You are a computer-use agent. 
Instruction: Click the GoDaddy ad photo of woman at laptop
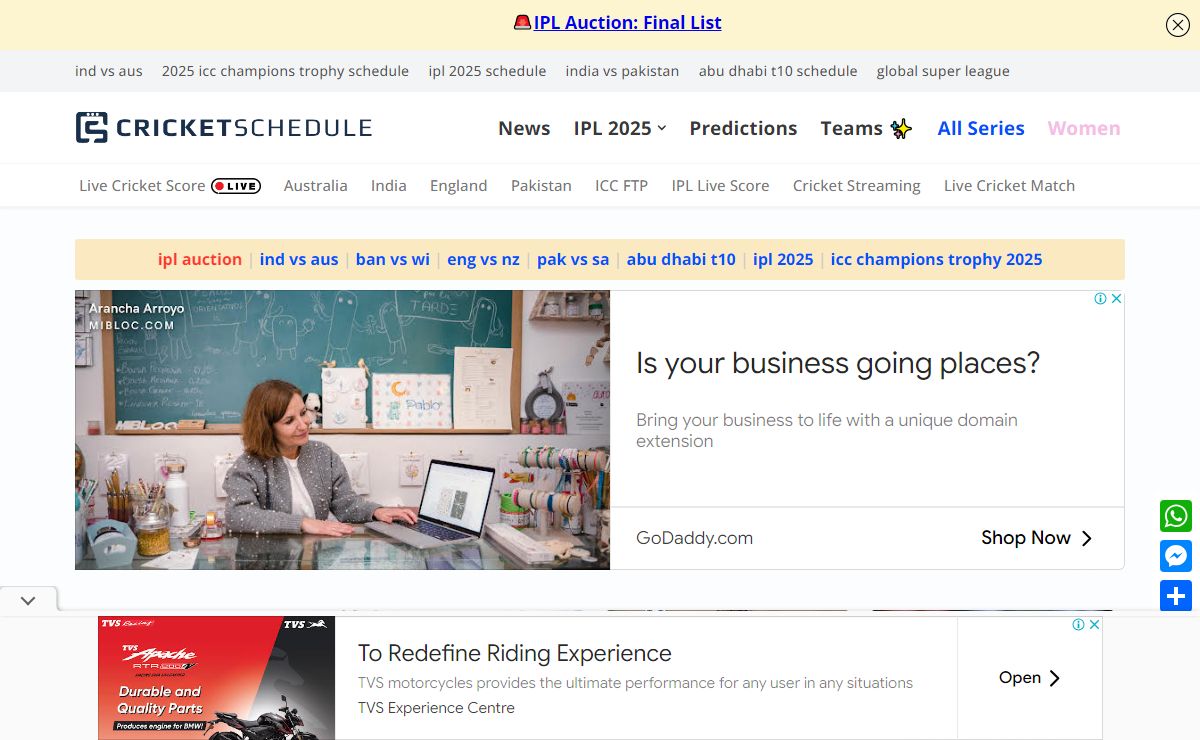point(342,430)
